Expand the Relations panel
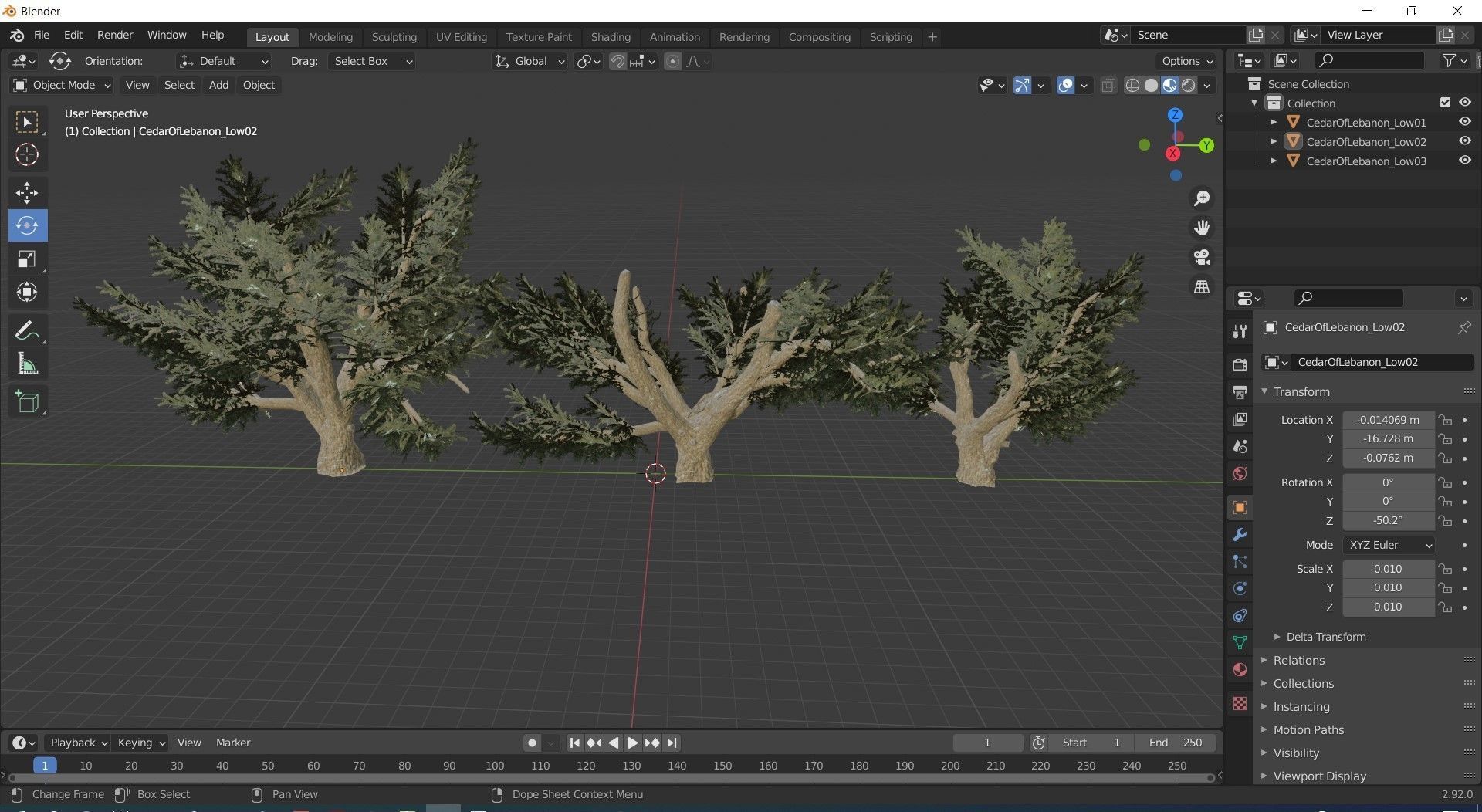Image resolution: width=1482 pixels, height=812 pixels. coord(1298,661)
